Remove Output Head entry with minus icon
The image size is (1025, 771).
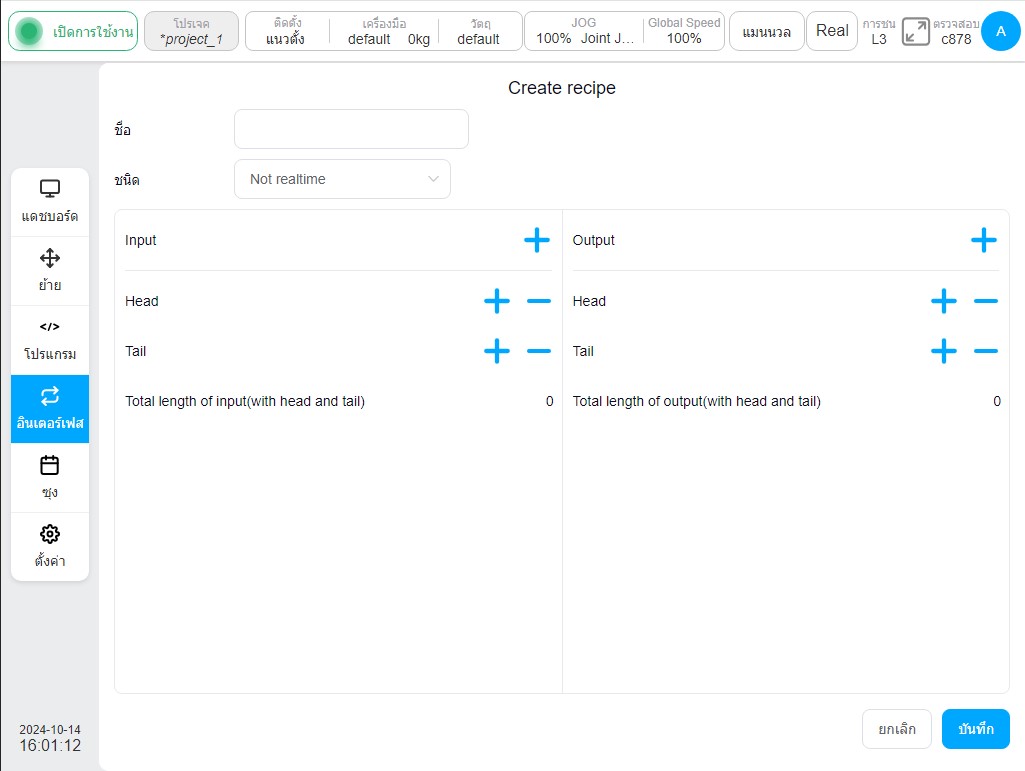point(986,301)
